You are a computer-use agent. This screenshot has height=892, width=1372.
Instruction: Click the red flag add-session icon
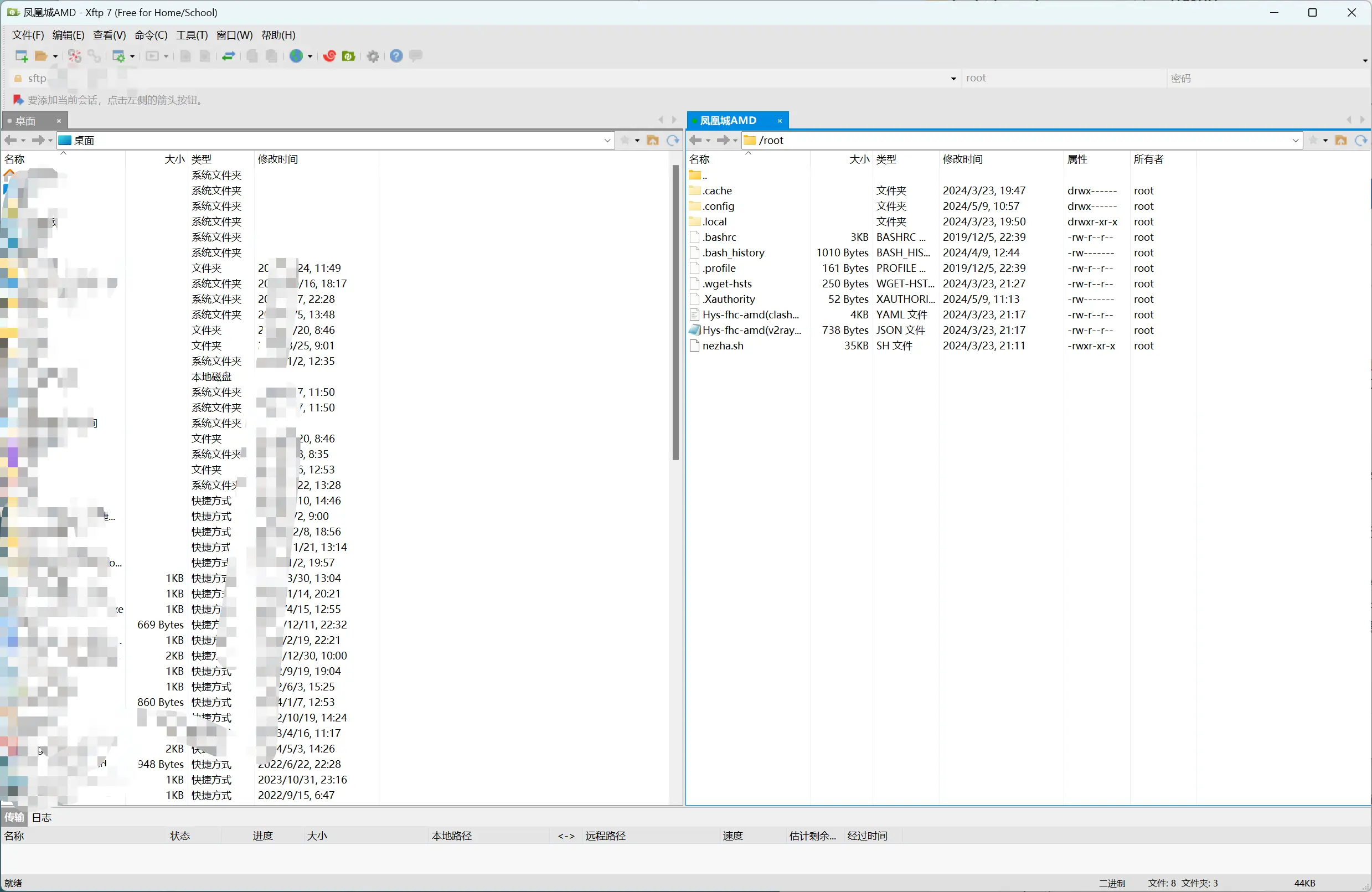18,100
